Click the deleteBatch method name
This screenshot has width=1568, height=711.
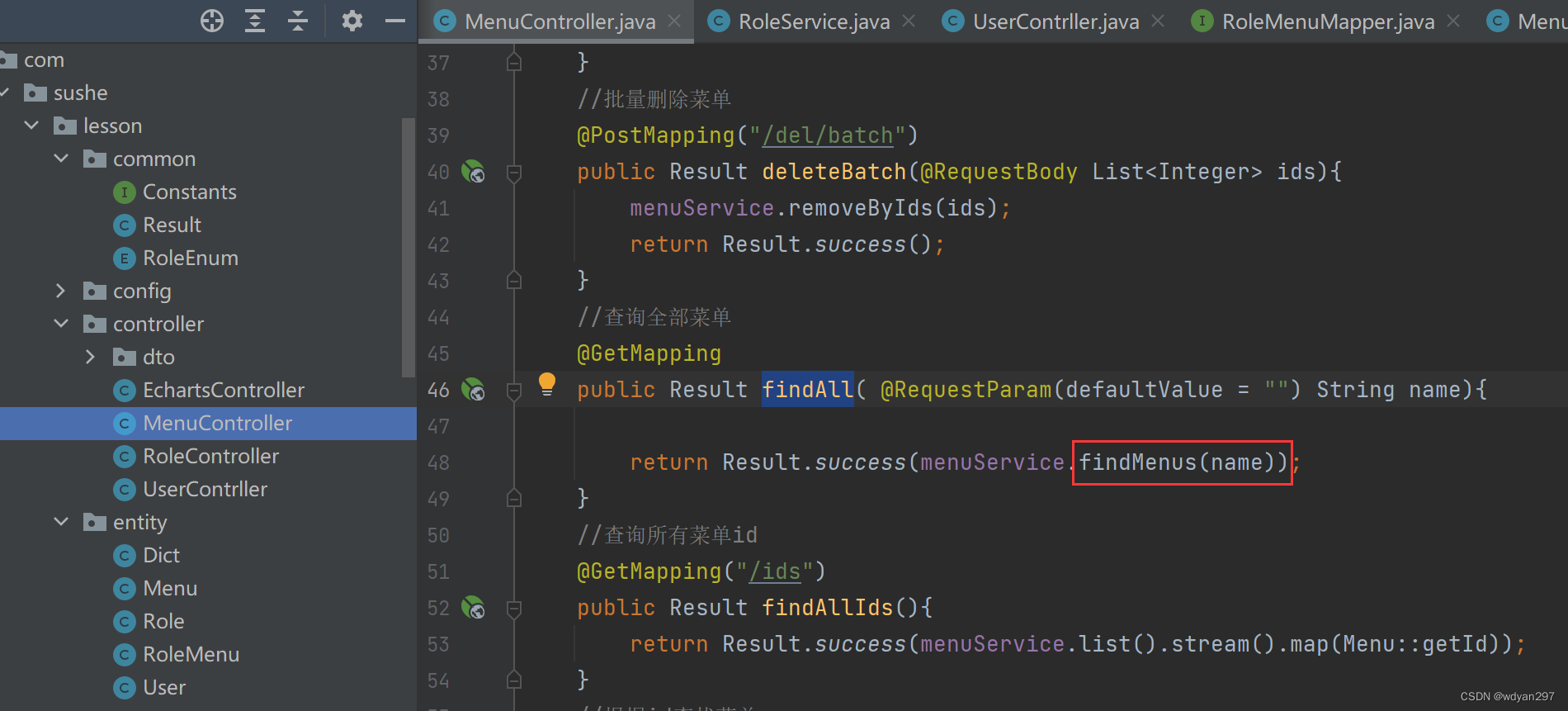pos(834,172)
